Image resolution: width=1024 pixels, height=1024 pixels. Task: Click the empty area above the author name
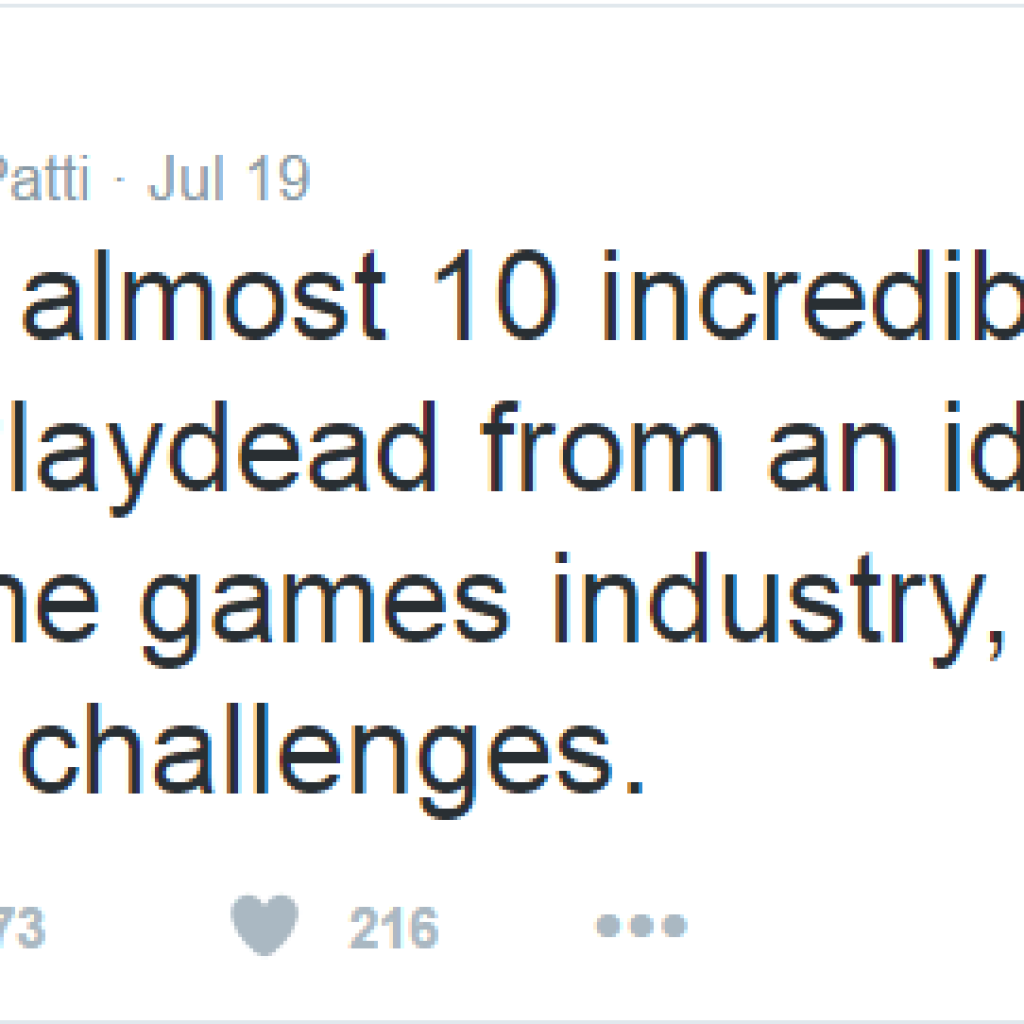[400, 80]
